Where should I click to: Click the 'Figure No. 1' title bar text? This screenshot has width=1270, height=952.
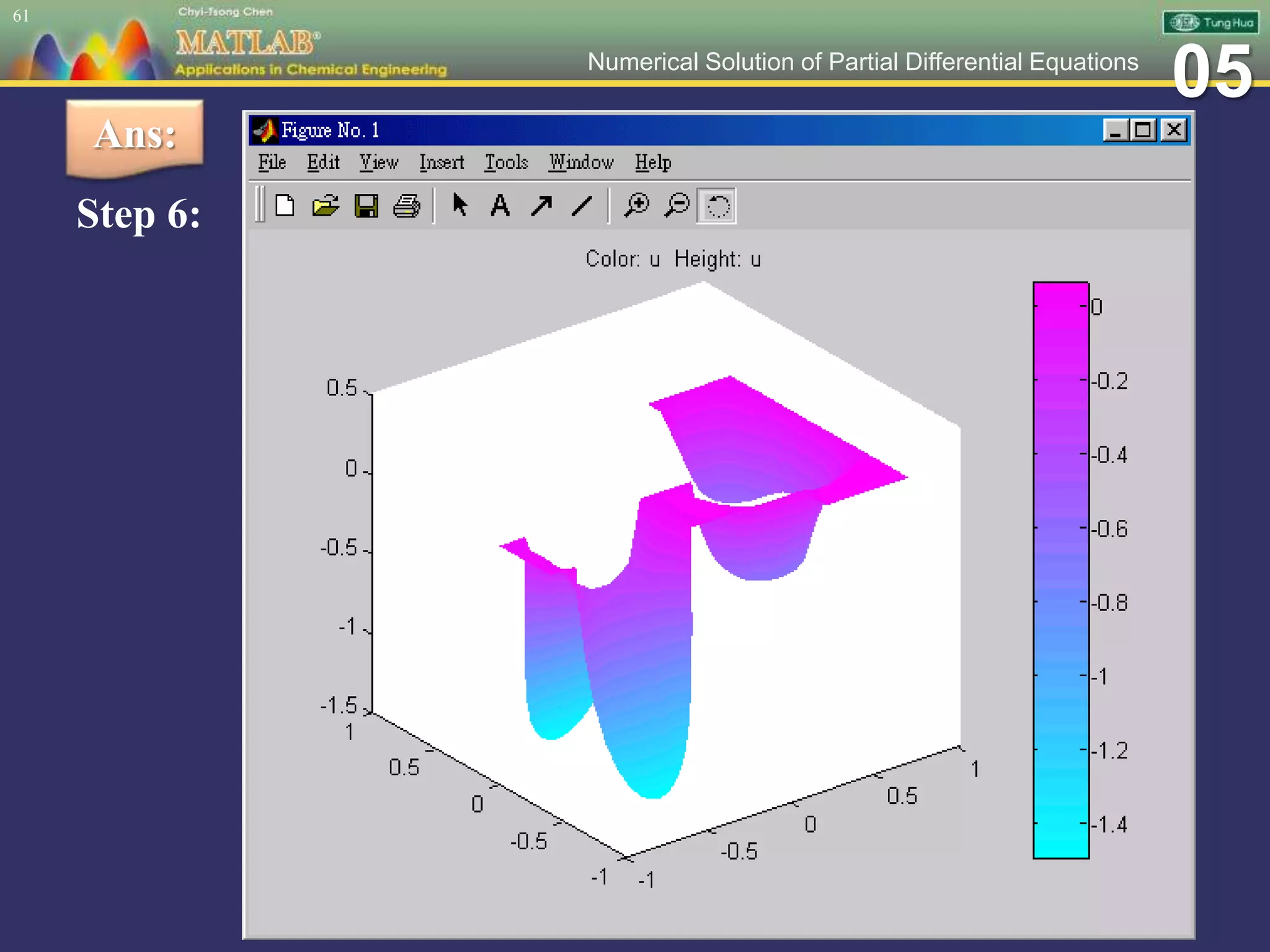tap(330, 130)
